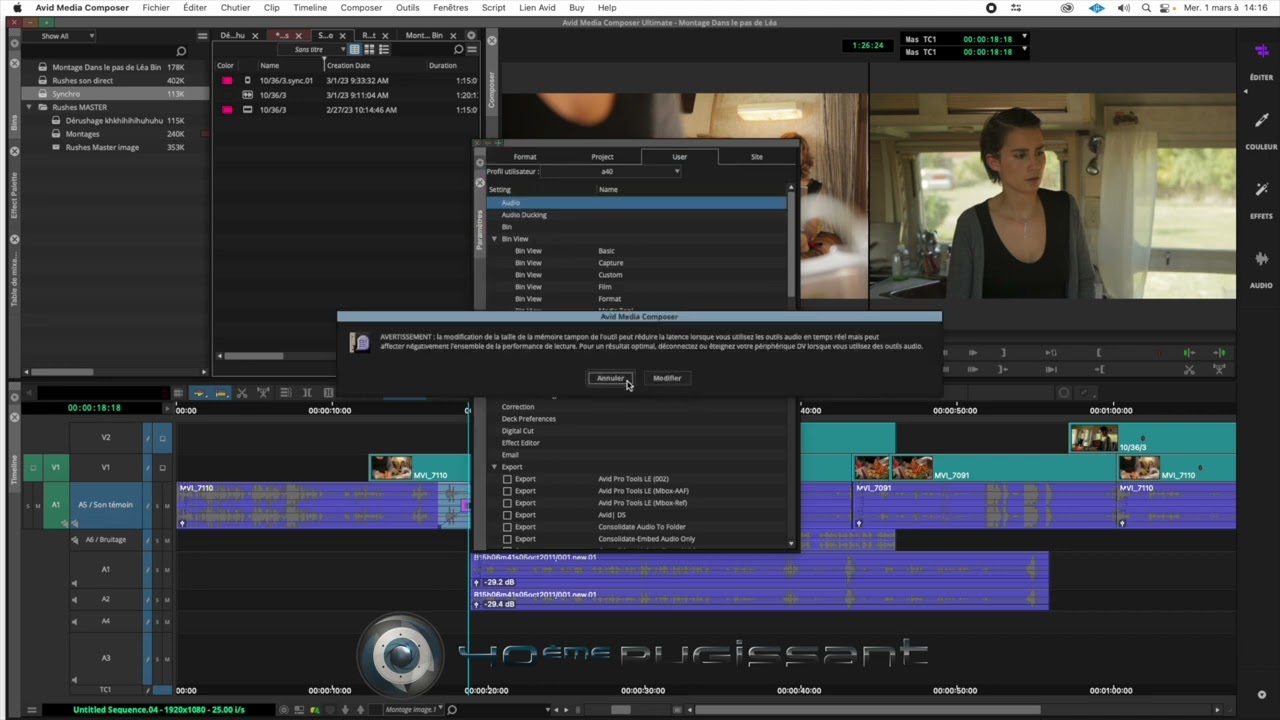
Task: Switch bin to frame view
Action: 369,49
